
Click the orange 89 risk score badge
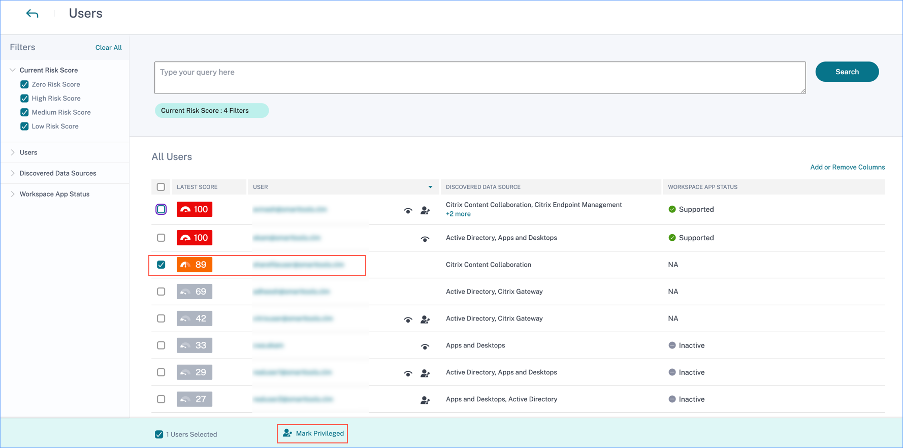[194, 265]
